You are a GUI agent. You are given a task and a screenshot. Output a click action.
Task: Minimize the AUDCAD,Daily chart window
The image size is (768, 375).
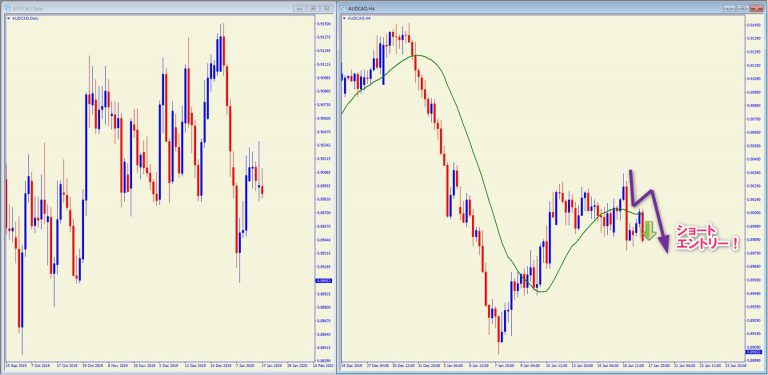click(x=300, y=8)
